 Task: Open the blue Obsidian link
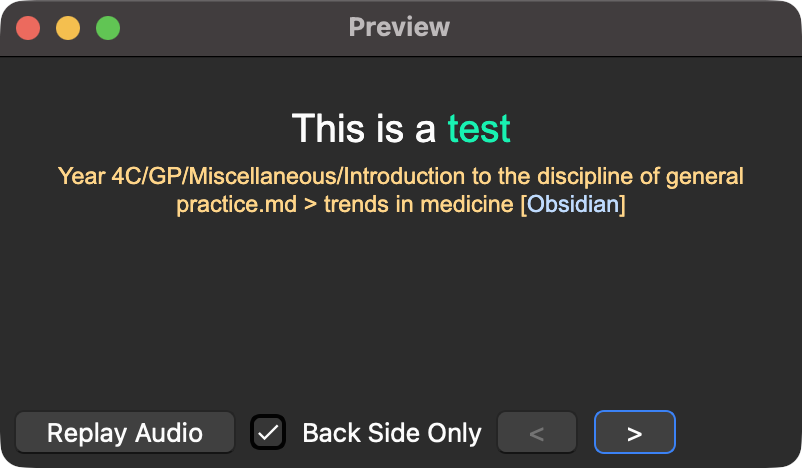point(573,205)
